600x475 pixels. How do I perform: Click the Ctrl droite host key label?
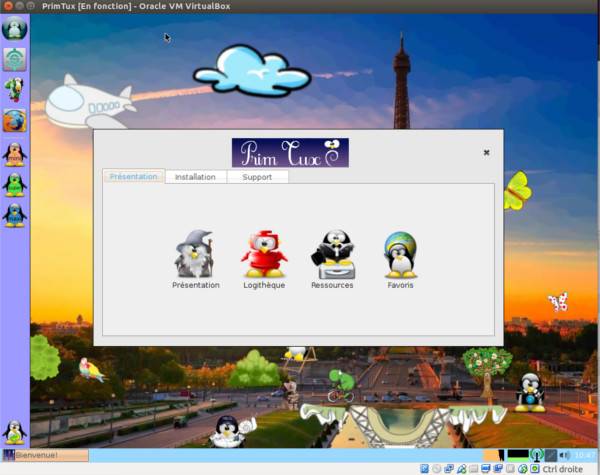[x=562, y=469]
